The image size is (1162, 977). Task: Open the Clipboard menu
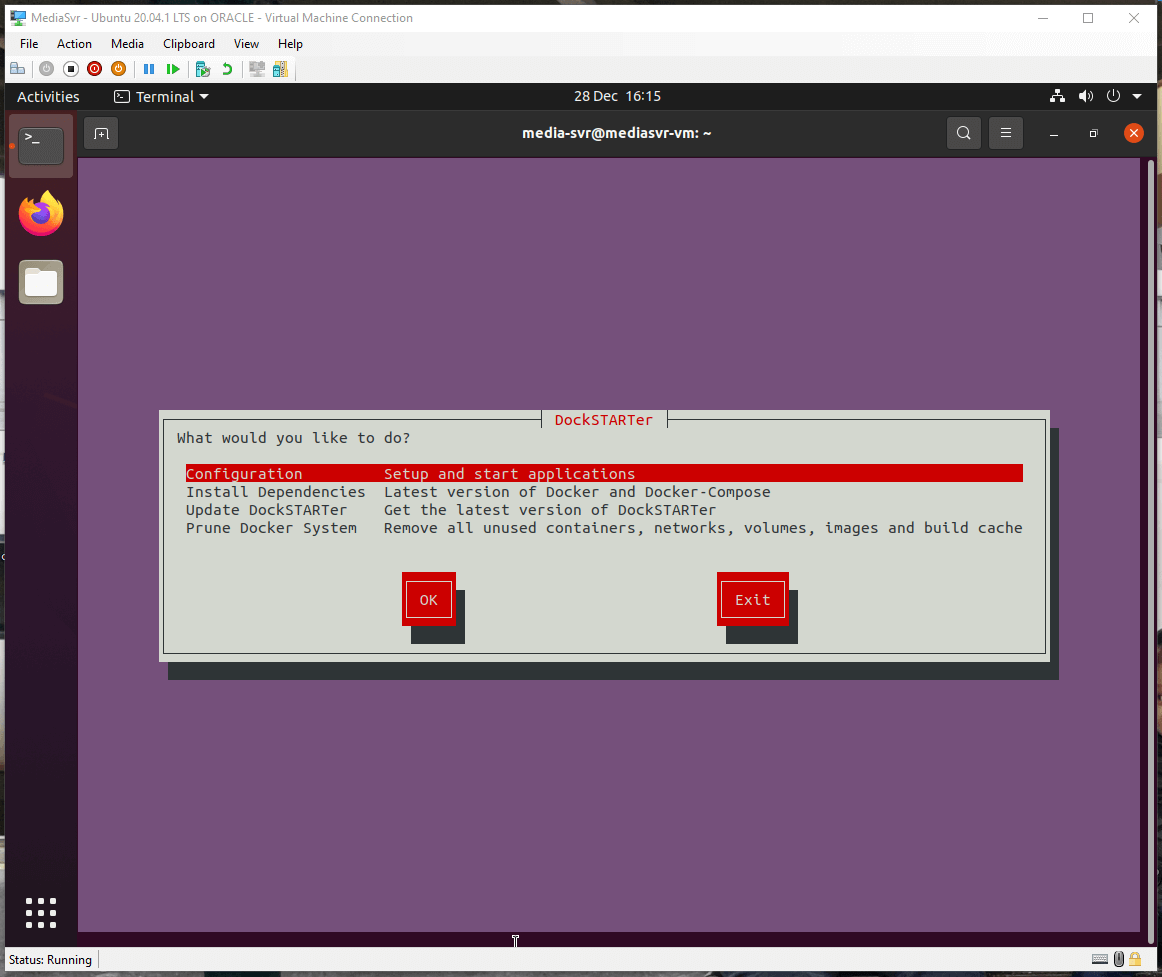(x=189, y=44)
